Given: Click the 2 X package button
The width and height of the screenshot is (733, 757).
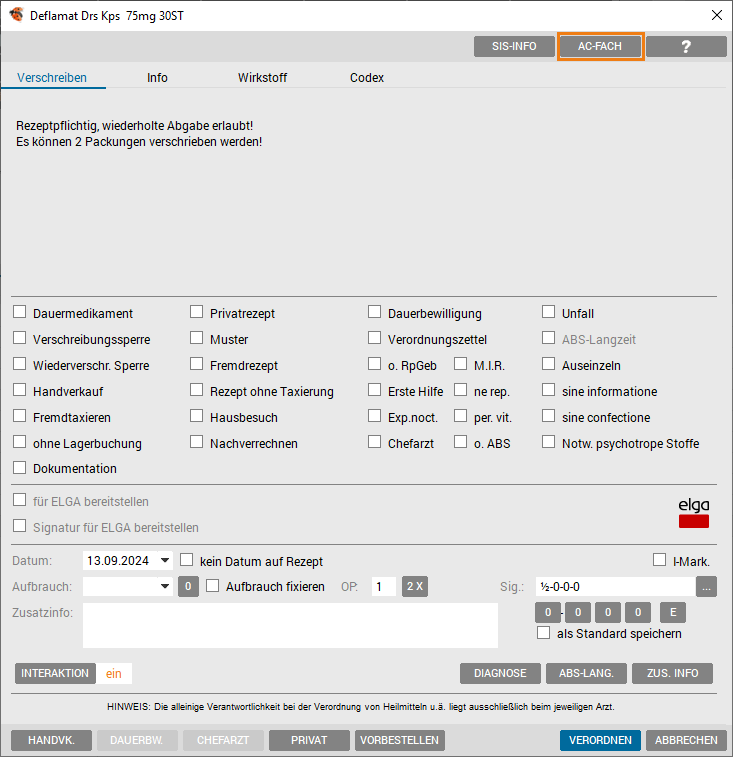Looking at the screenshot, I should click(415, 587).
